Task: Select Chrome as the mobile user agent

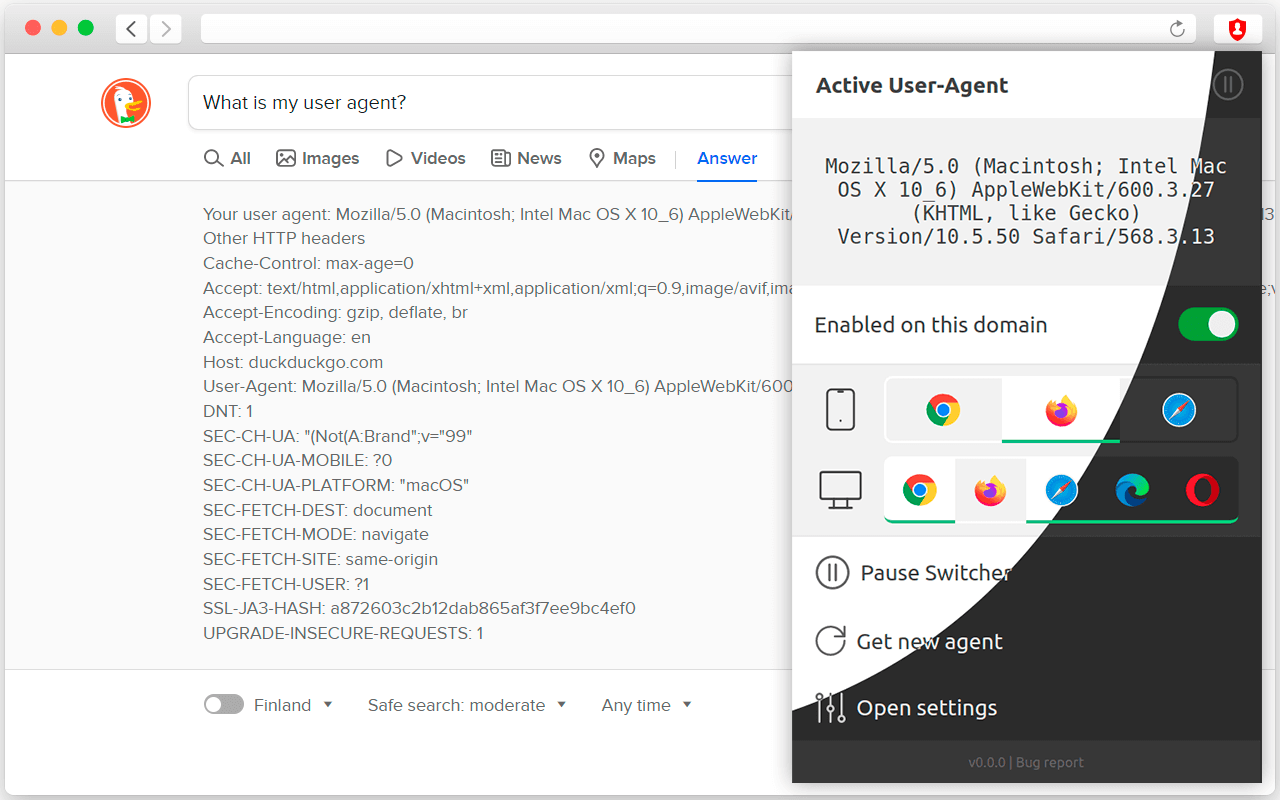Action: 943,409
